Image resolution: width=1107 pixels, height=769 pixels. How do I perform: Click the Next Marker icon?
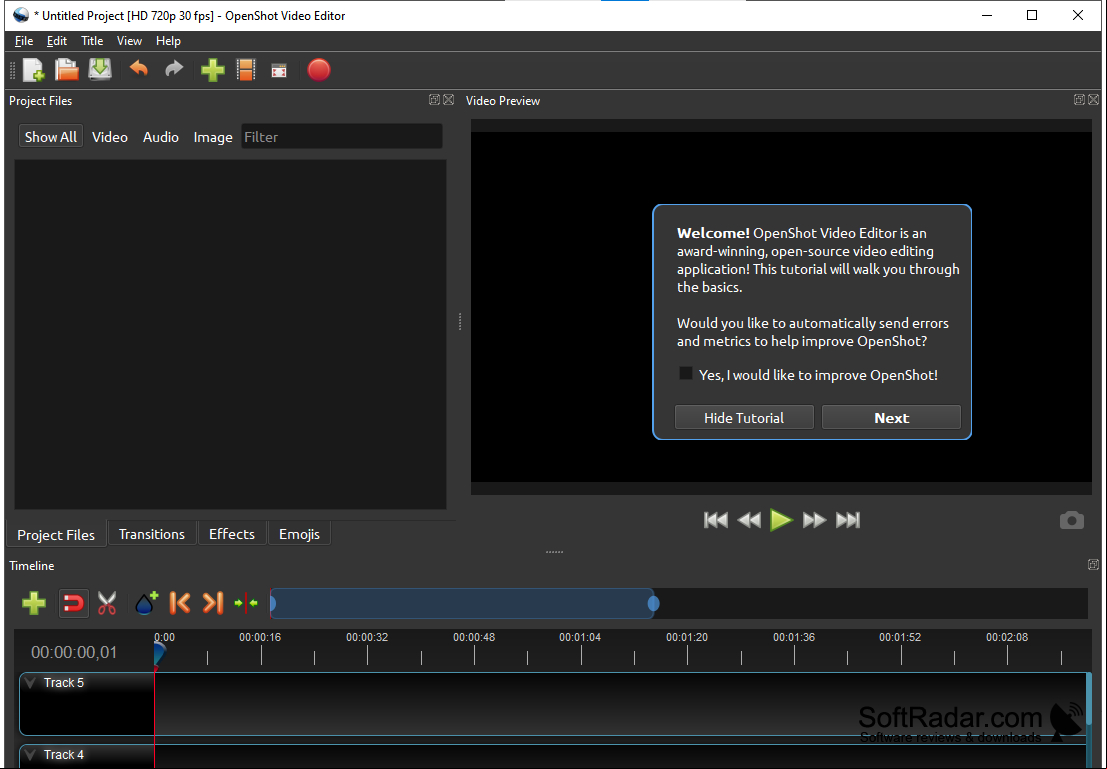point(213,603)
